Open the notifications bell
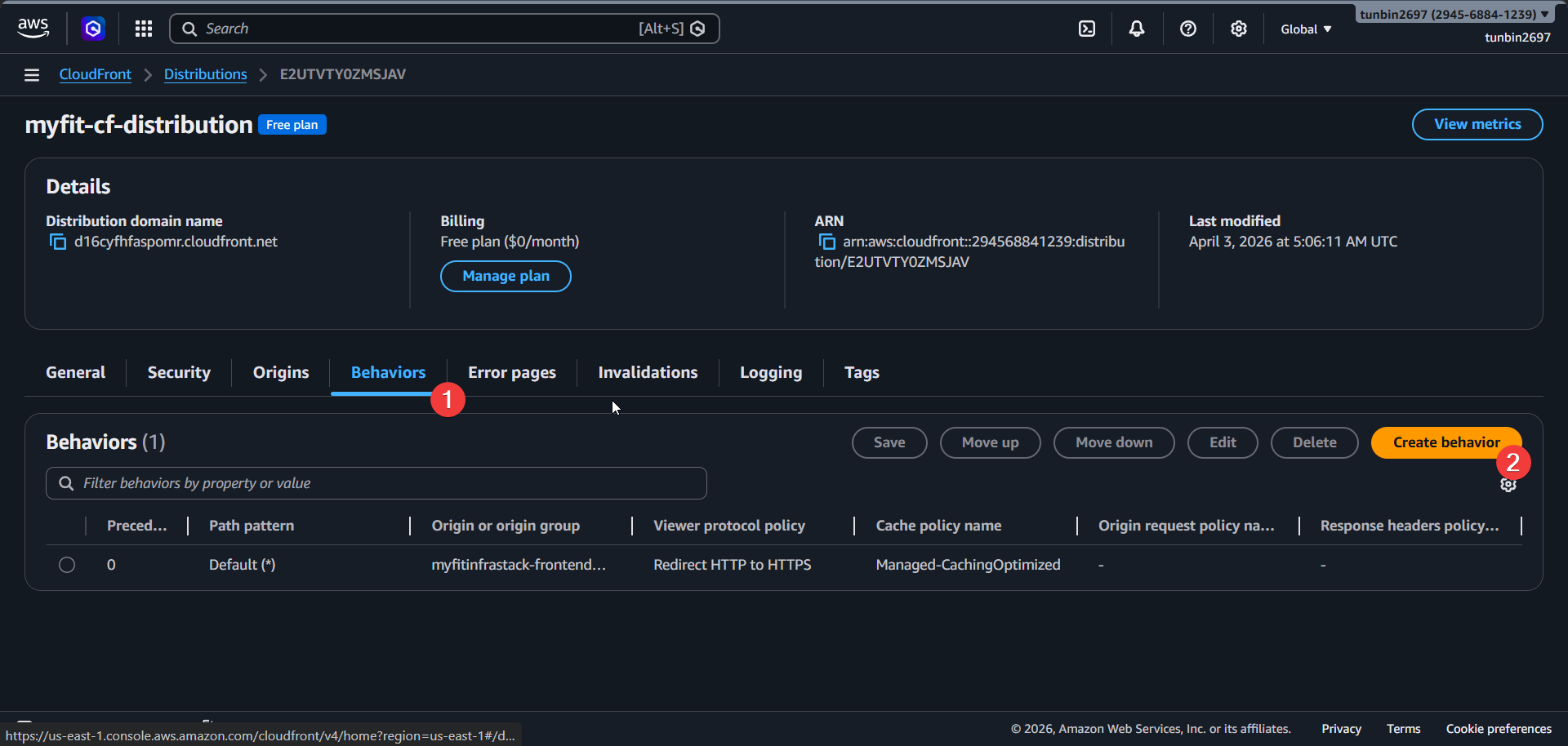This screenshot has width=1568, height=746. (1137, 29)
